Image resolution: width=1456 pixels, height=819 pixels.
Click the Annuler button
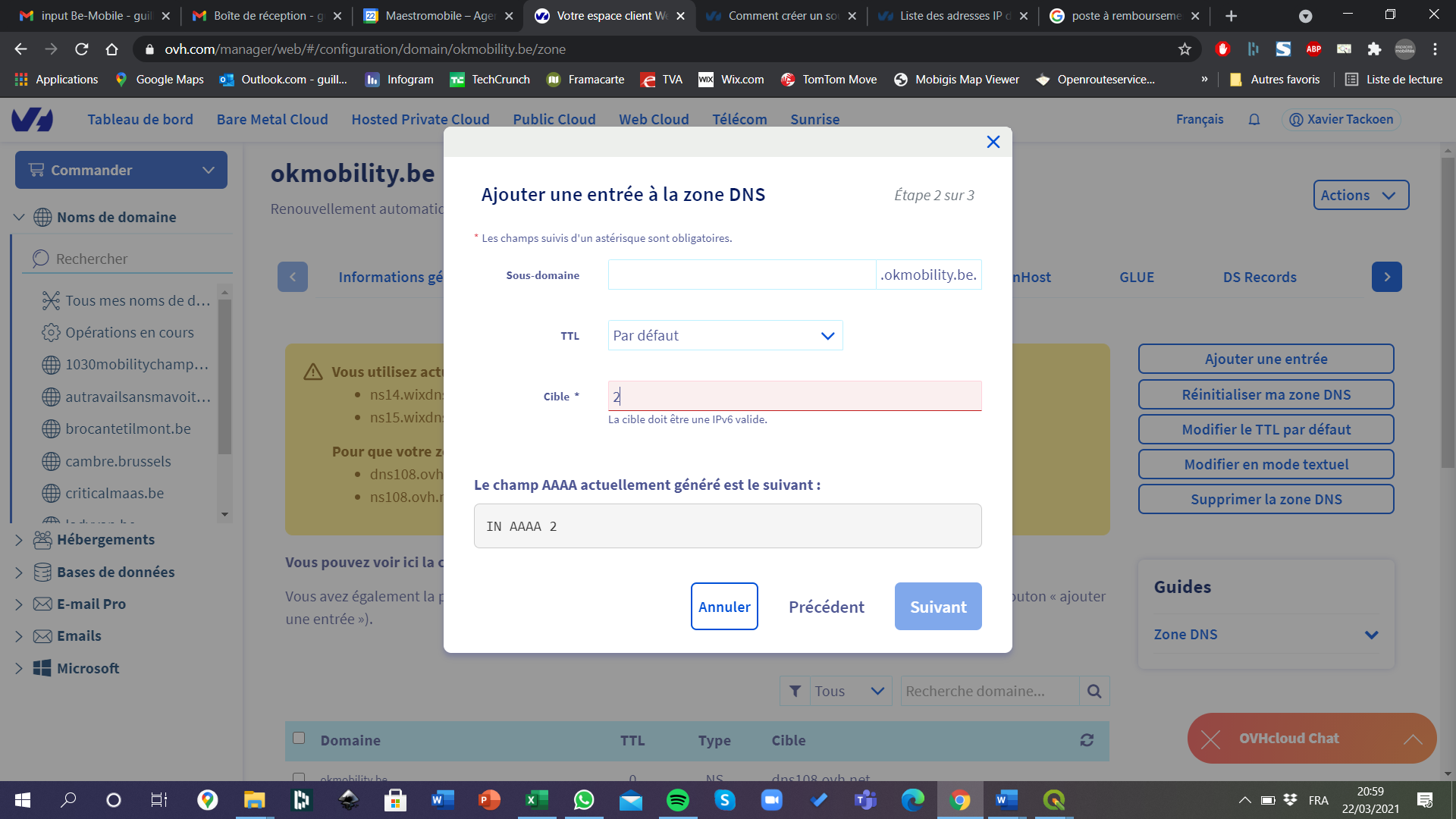pyautogui.click(x=723, y=607)
